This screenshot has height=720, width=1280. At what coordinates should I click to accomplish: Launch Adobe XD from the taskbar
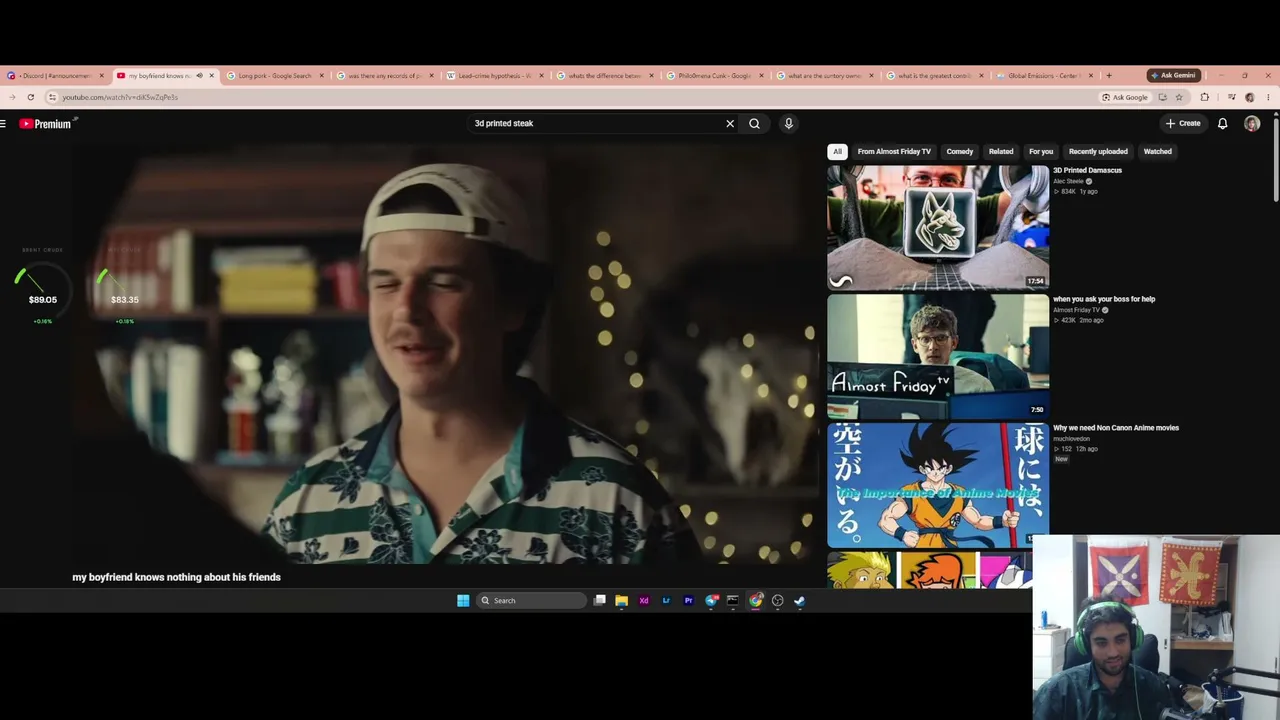click(x=644, y=601)
